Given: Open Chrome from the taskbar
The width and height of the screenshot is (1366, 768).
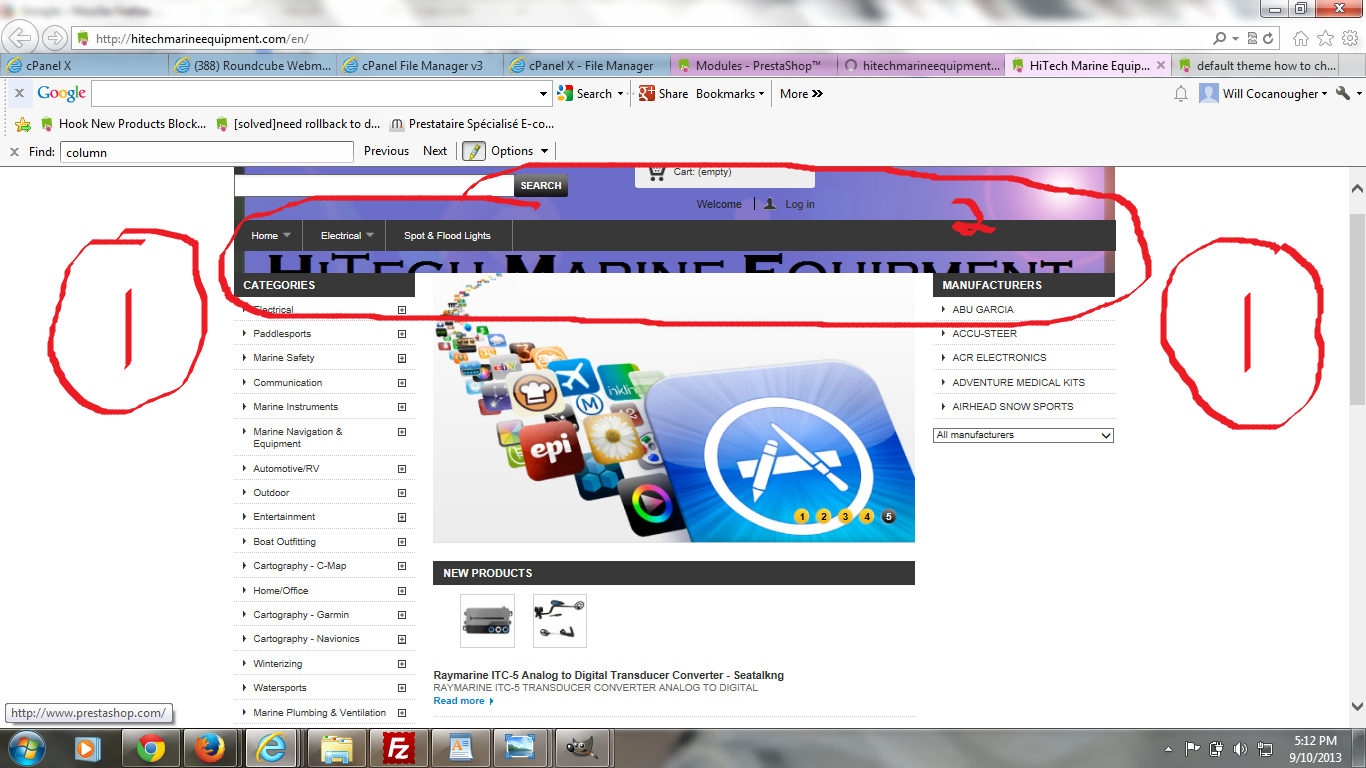Looking at the screenshot, I should coord(151,747).
